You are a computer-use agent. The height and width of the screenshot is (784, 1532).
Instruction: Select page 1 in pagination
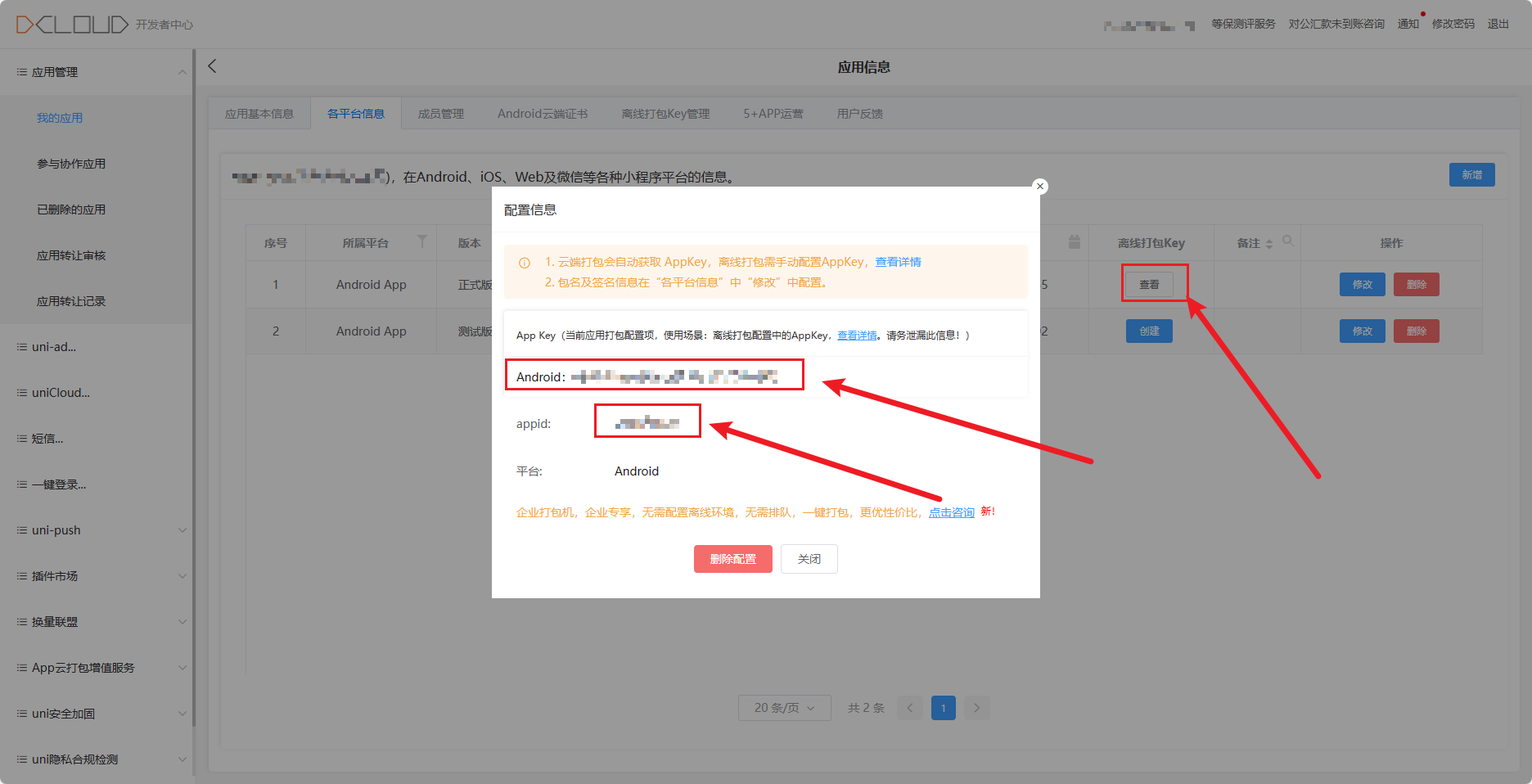[943, 708]
